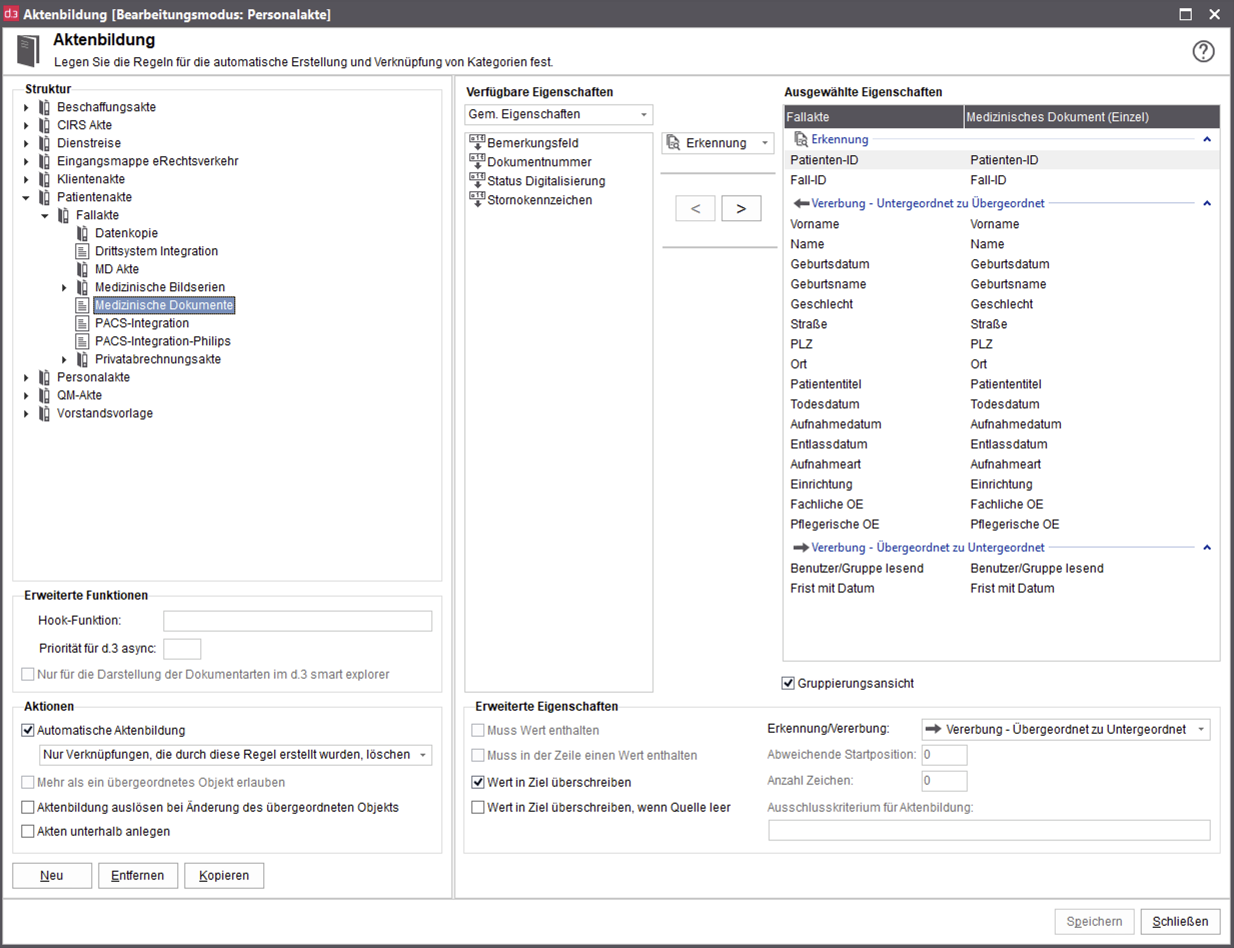Select the Medizinisches Dokument (Einzel) column header
Viewport: 1234px width, 948px height.
click(1060, 116)
